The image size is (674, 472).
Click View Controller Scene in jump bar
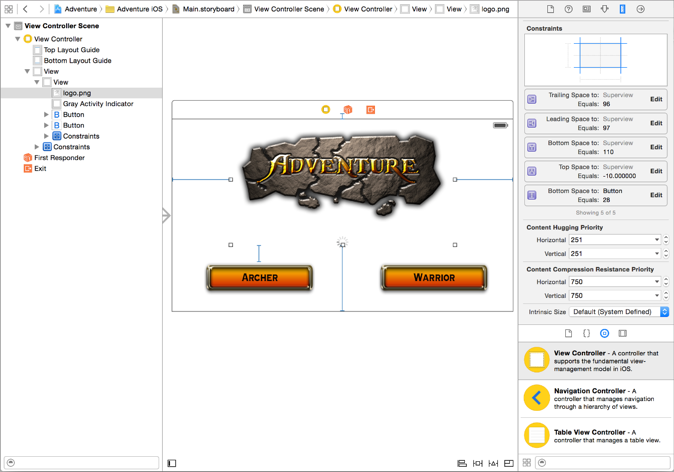[284, 9]
